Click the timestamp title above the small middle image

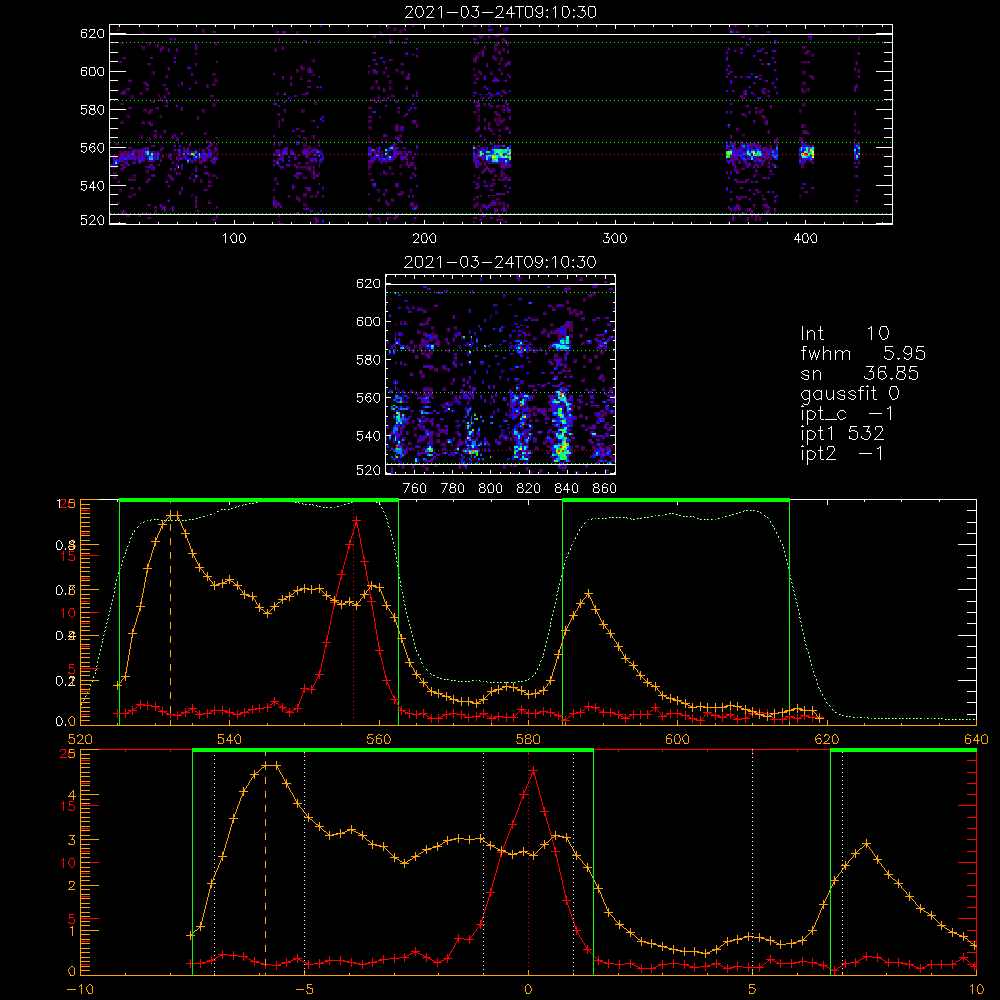(x=500, y=262)
